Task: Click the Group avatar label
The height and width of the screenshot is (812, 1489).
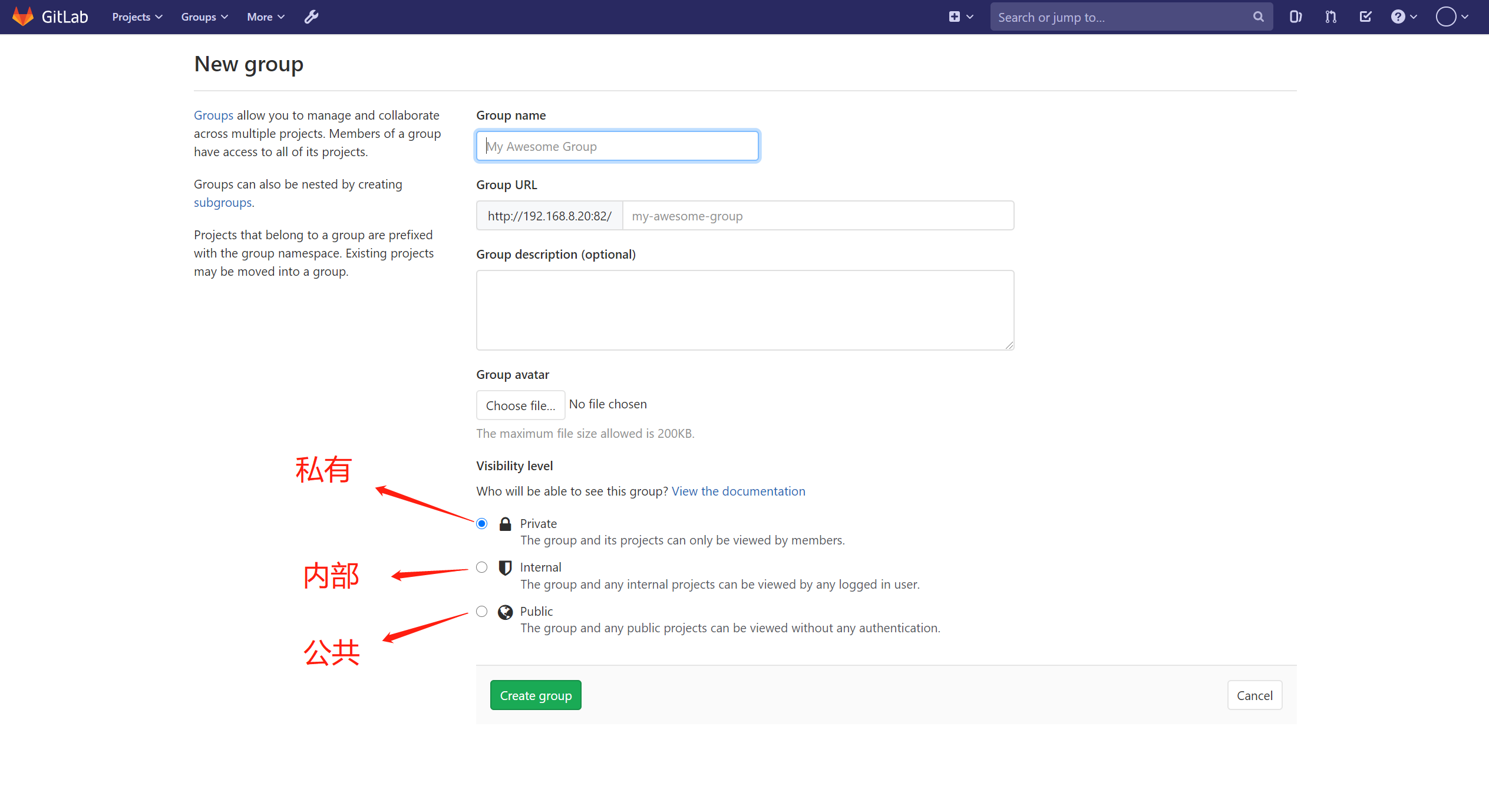Action: tap(513, 375)
